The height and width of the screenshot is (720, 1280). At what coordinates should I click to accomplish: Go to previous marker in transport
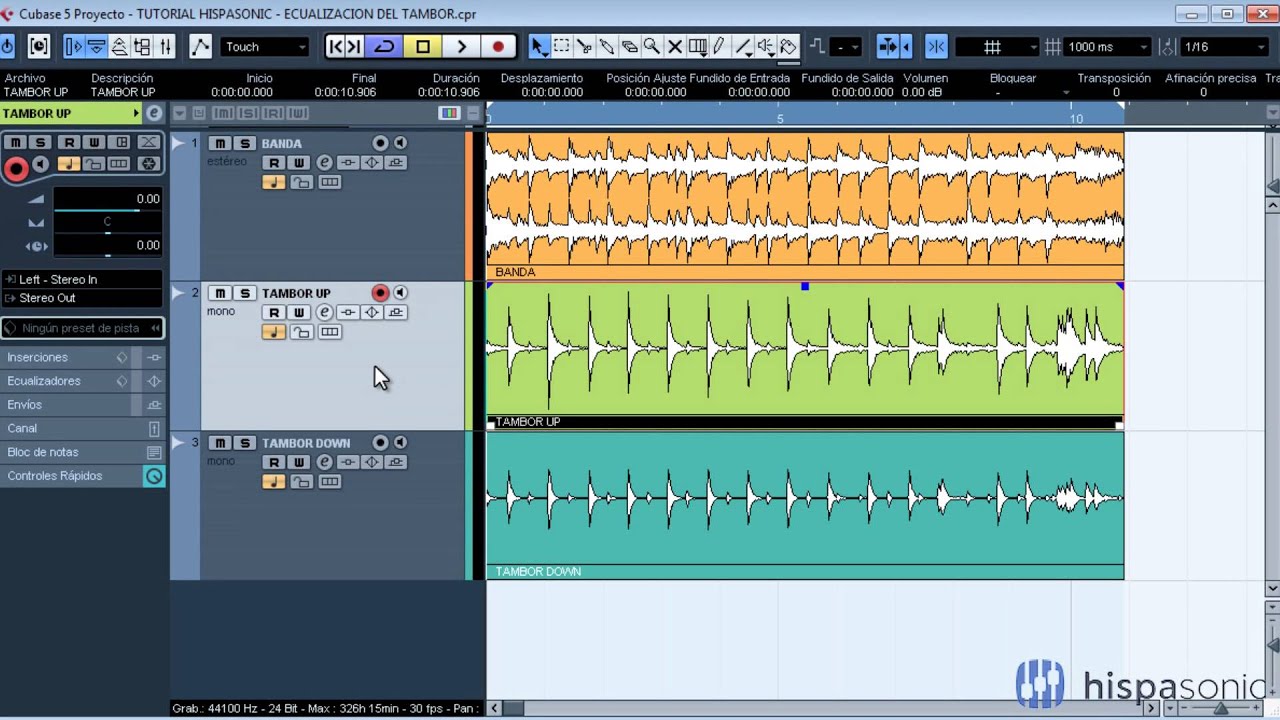[336, 47]
